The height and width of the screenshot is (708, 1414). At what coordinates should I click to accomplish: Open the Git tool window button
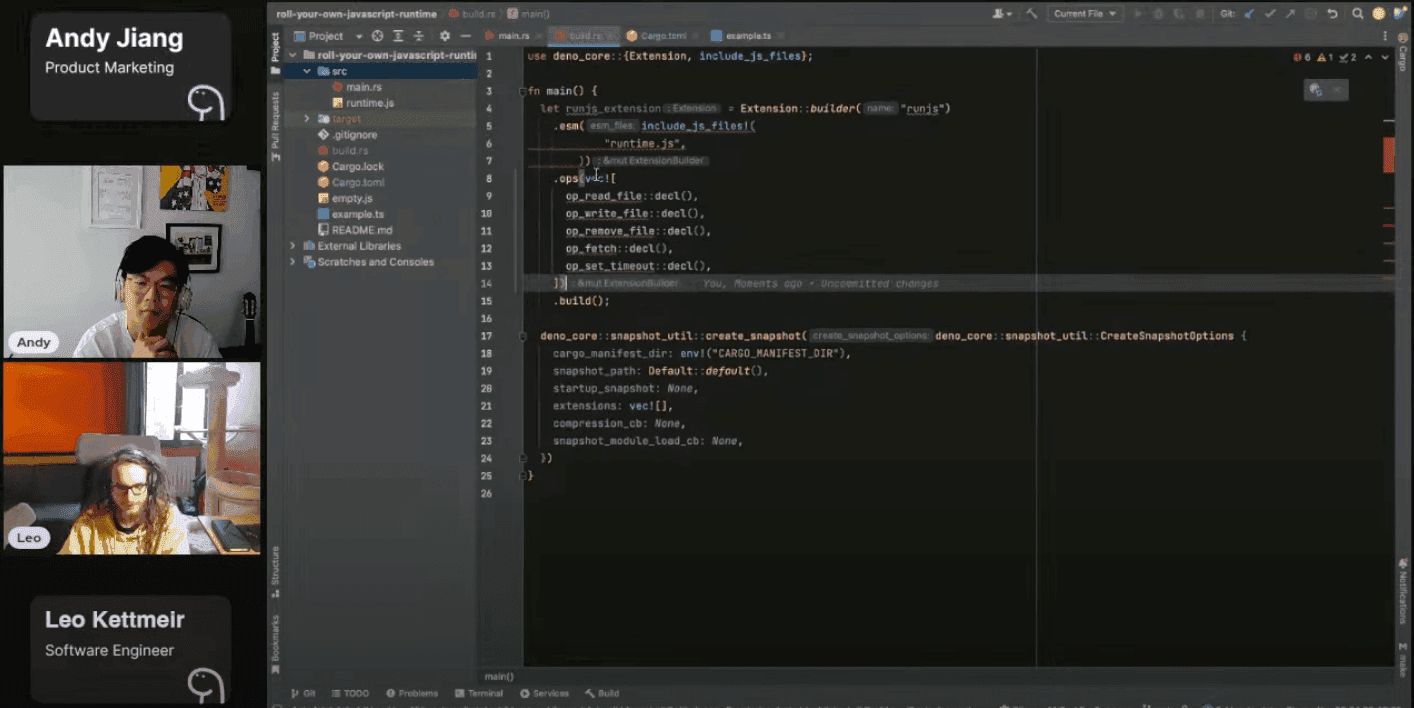[x=303, y=693]
